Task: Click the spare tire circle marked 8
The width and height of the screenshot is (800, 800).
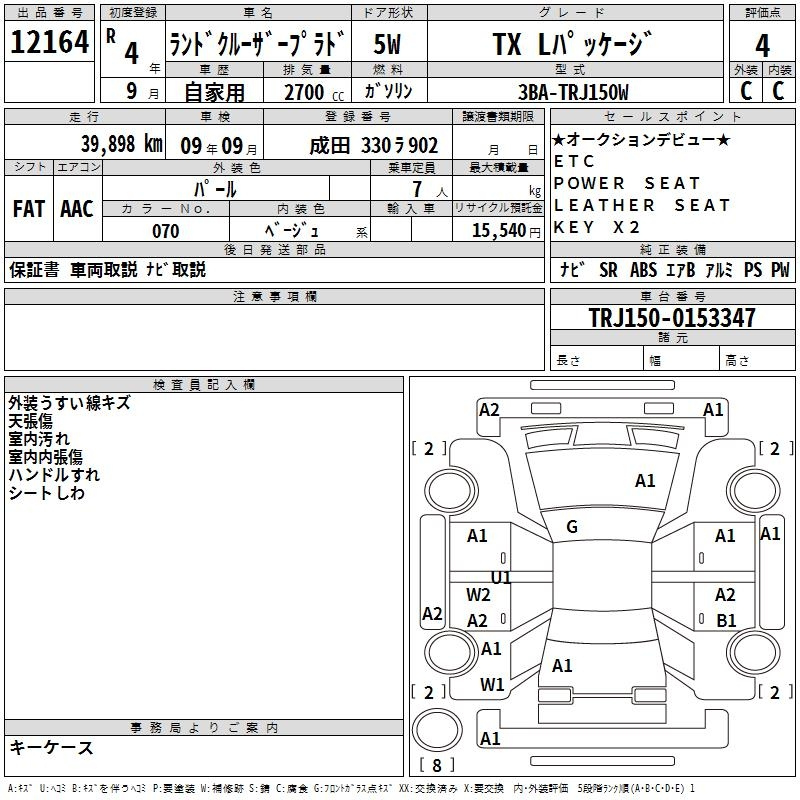Action: point(437,730)
